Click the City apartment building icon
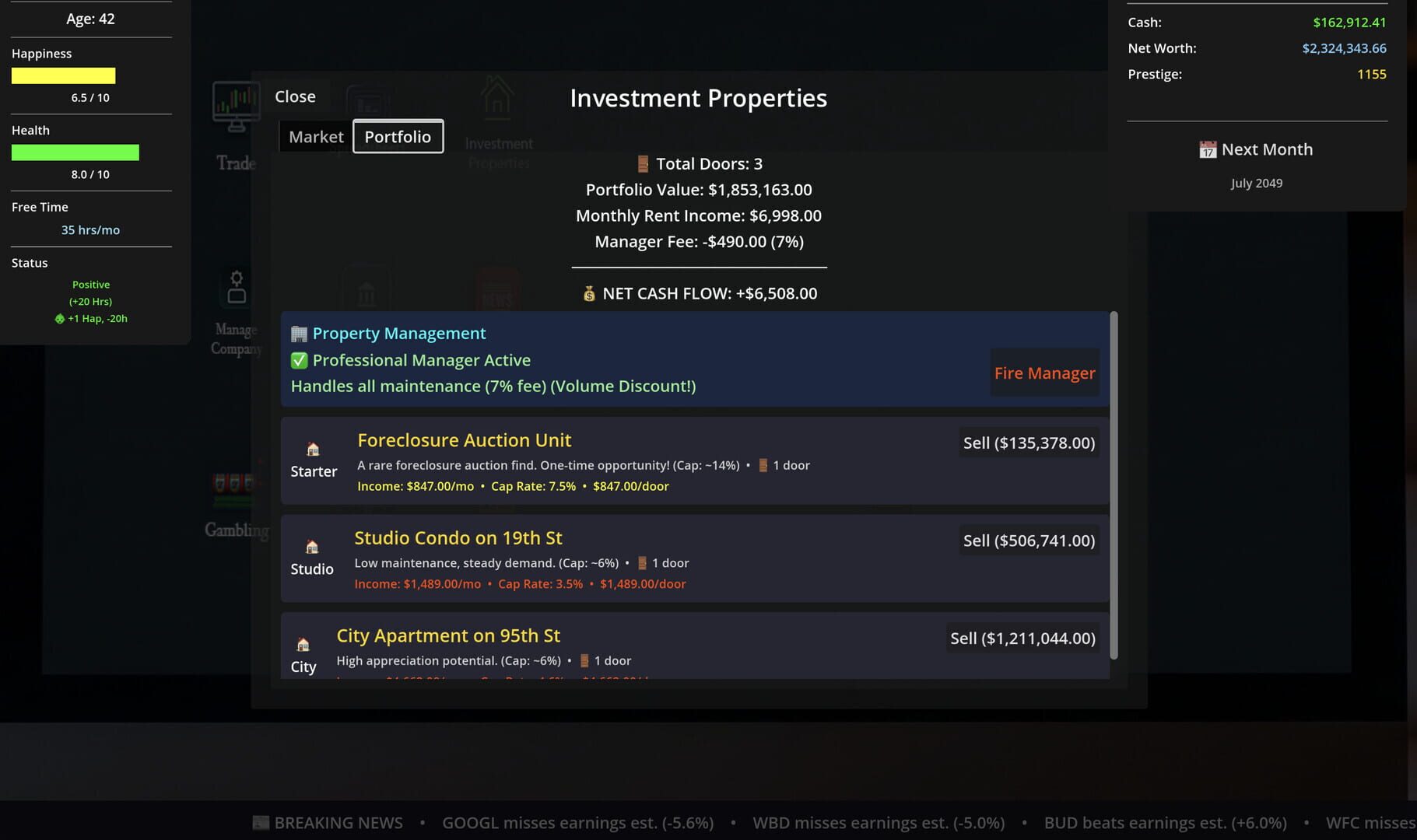 click(303, 645)
